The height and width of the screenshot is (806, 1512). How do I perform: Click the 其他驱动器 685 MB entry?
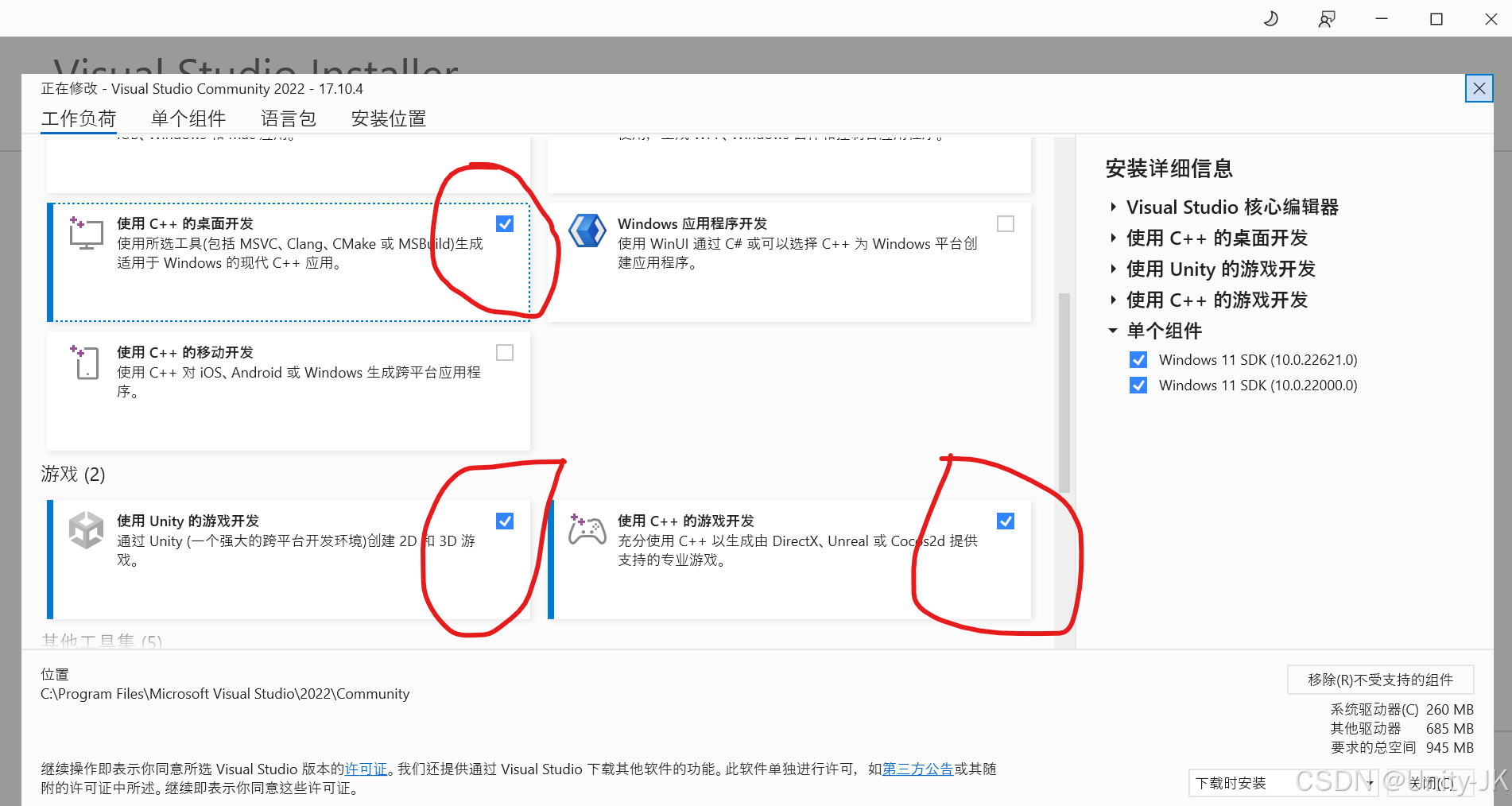[x=1402, y=729]
